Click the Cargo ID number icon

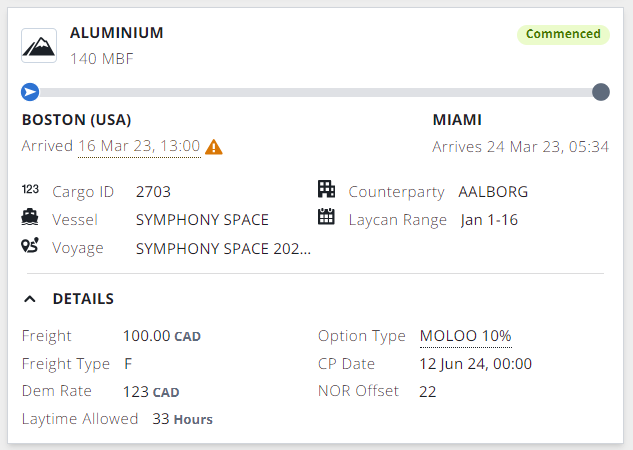30,190
